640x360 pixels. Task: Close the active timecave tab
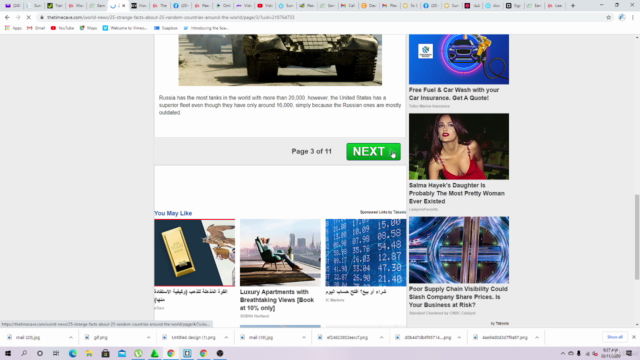pyautogui.click(x=124, y=6)
